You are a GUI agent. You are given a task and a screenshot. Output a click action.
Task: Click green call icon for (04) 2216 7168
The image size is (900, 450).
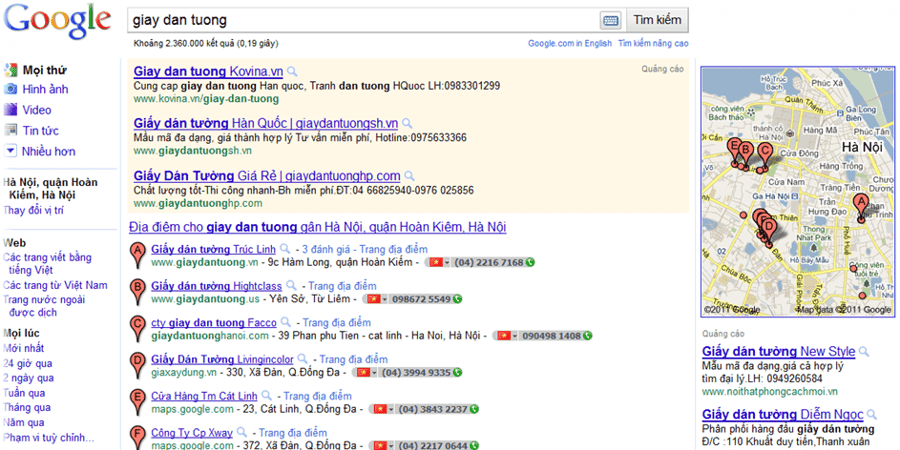[530, 262]
